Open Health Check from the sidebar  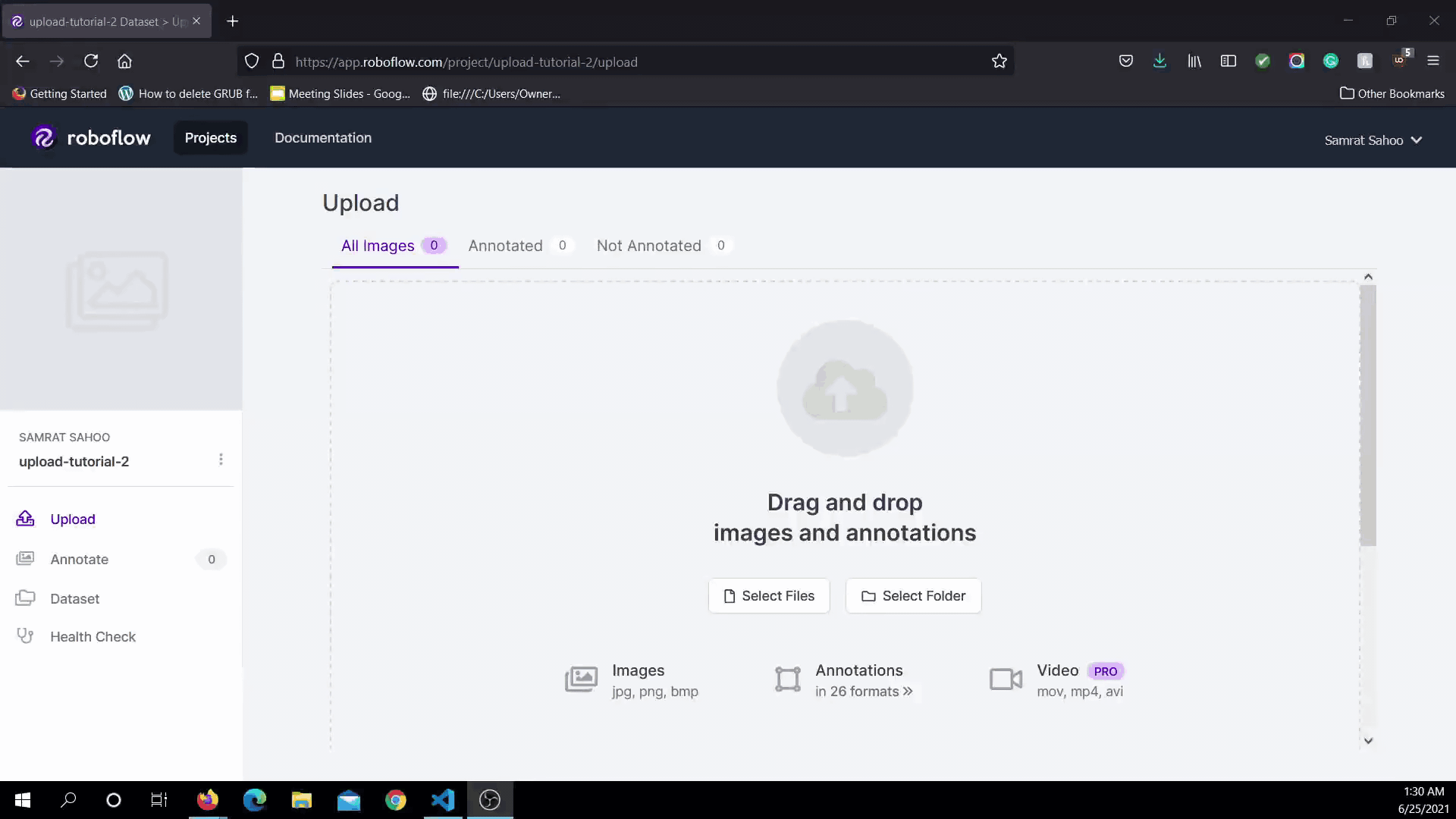click(x=93, y=637)
